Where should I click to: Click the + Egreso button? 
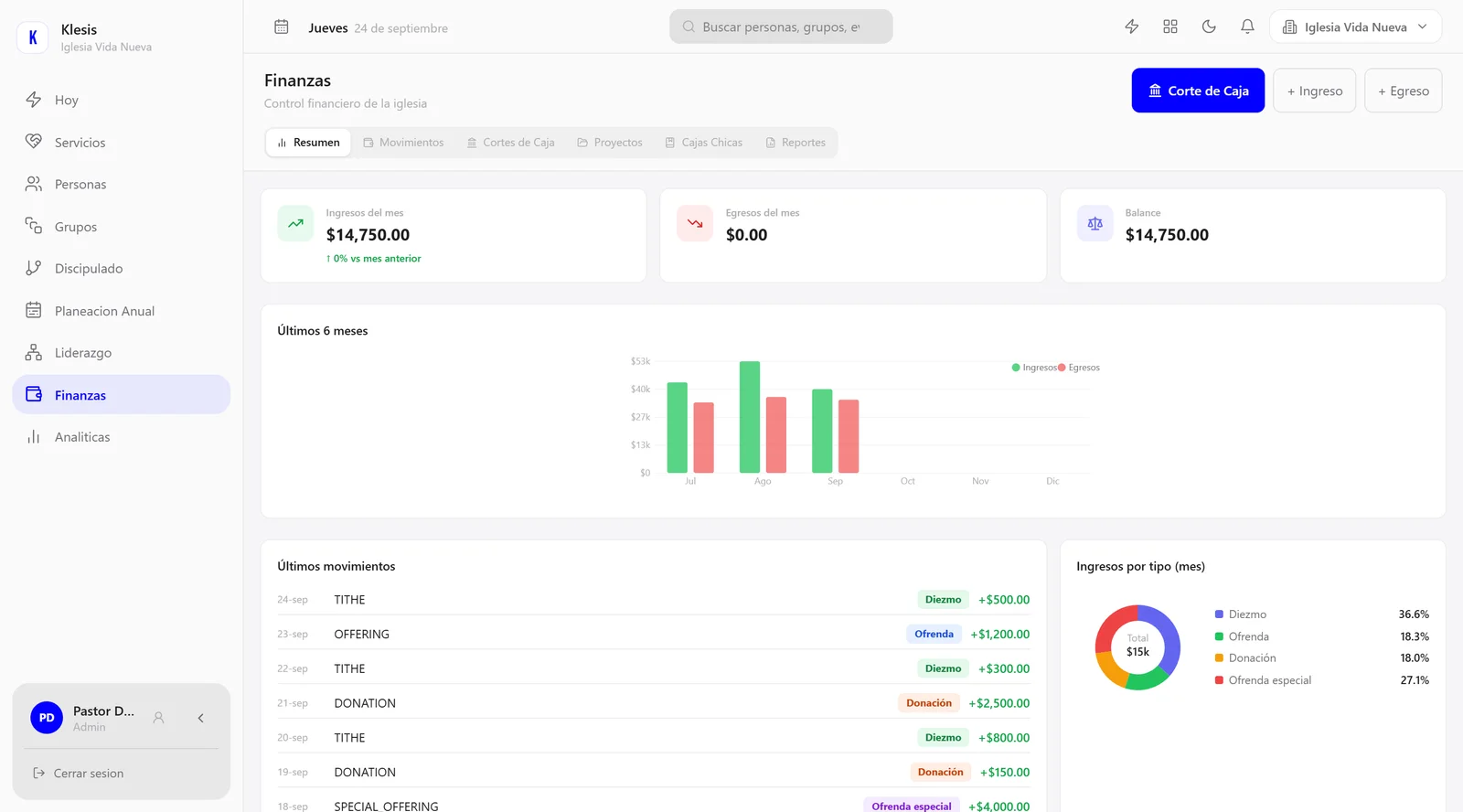tap(1403, 91)
